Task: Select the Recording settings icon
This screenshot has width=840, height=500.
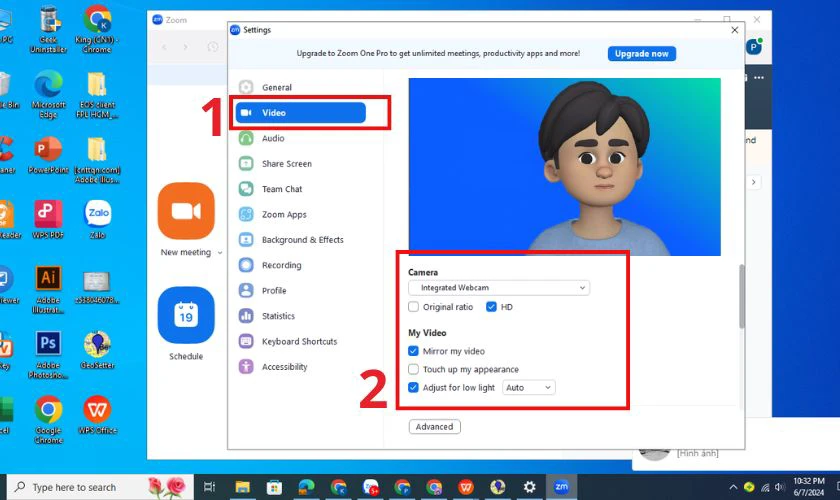Action: point(246,265)
